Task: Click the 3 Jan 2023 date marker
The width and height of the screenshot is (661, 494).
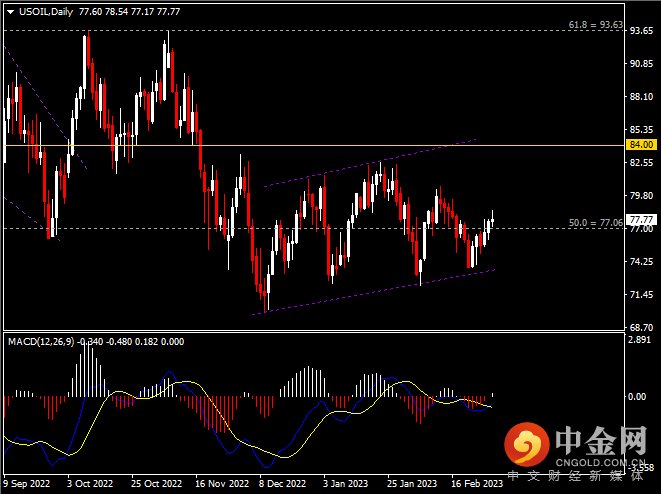Action: coord(344,482)
